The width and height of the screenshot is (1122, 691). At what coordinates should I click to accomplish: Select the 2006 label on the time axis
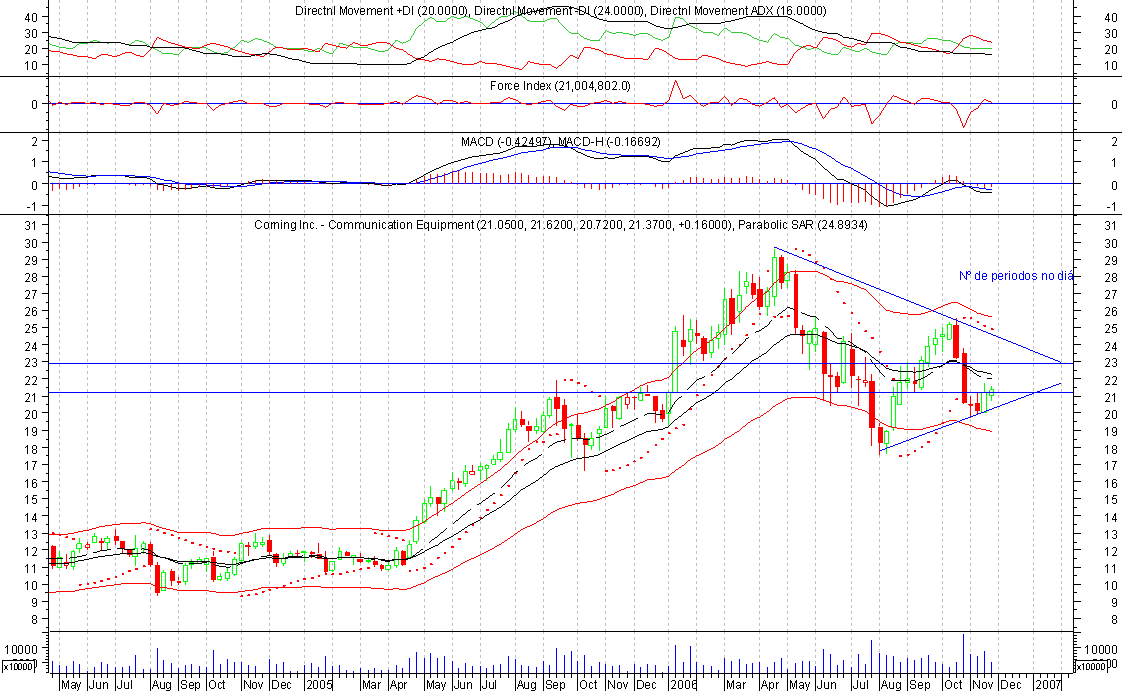click(683, 685)
